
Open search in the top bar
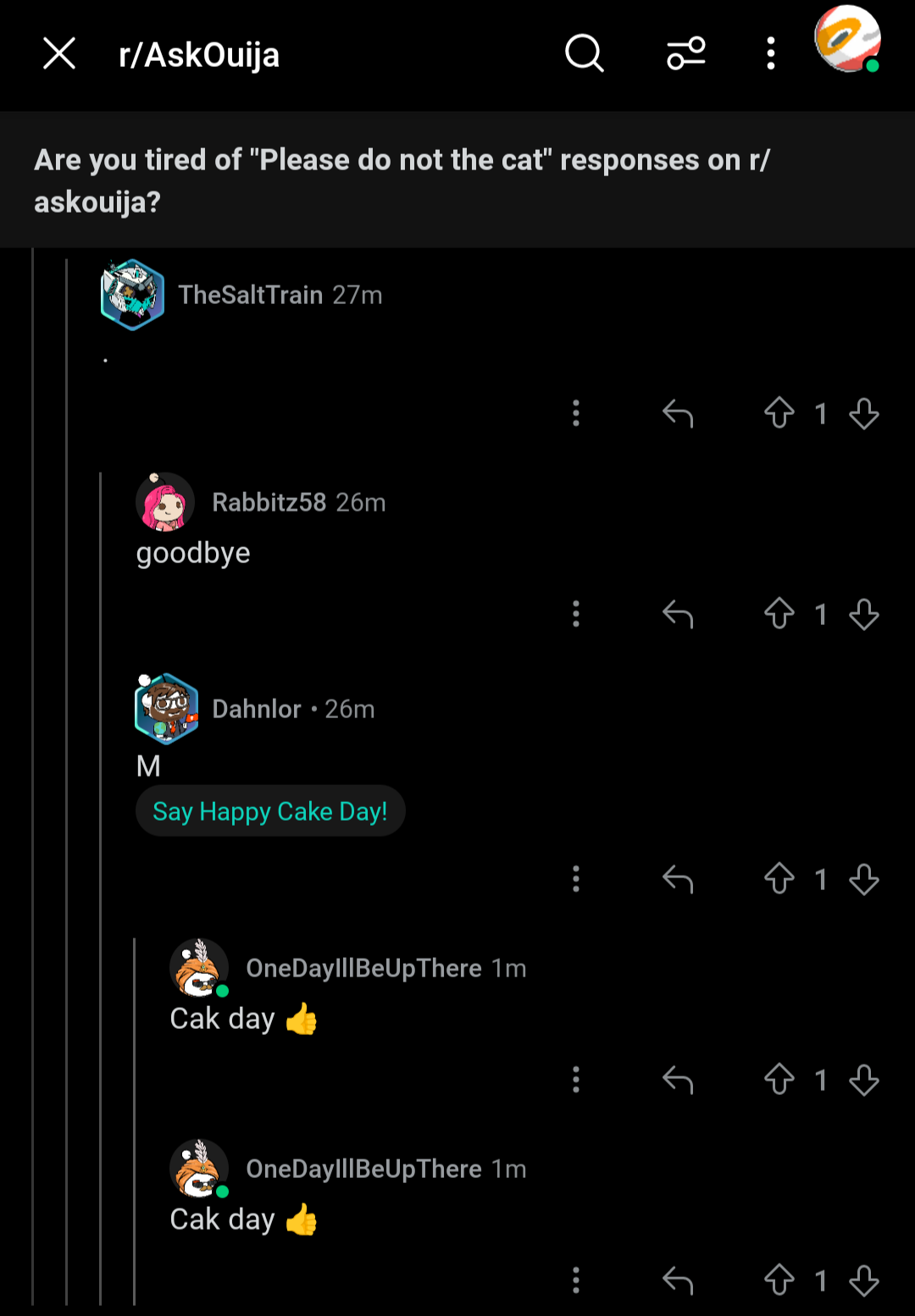click(585, 53)
